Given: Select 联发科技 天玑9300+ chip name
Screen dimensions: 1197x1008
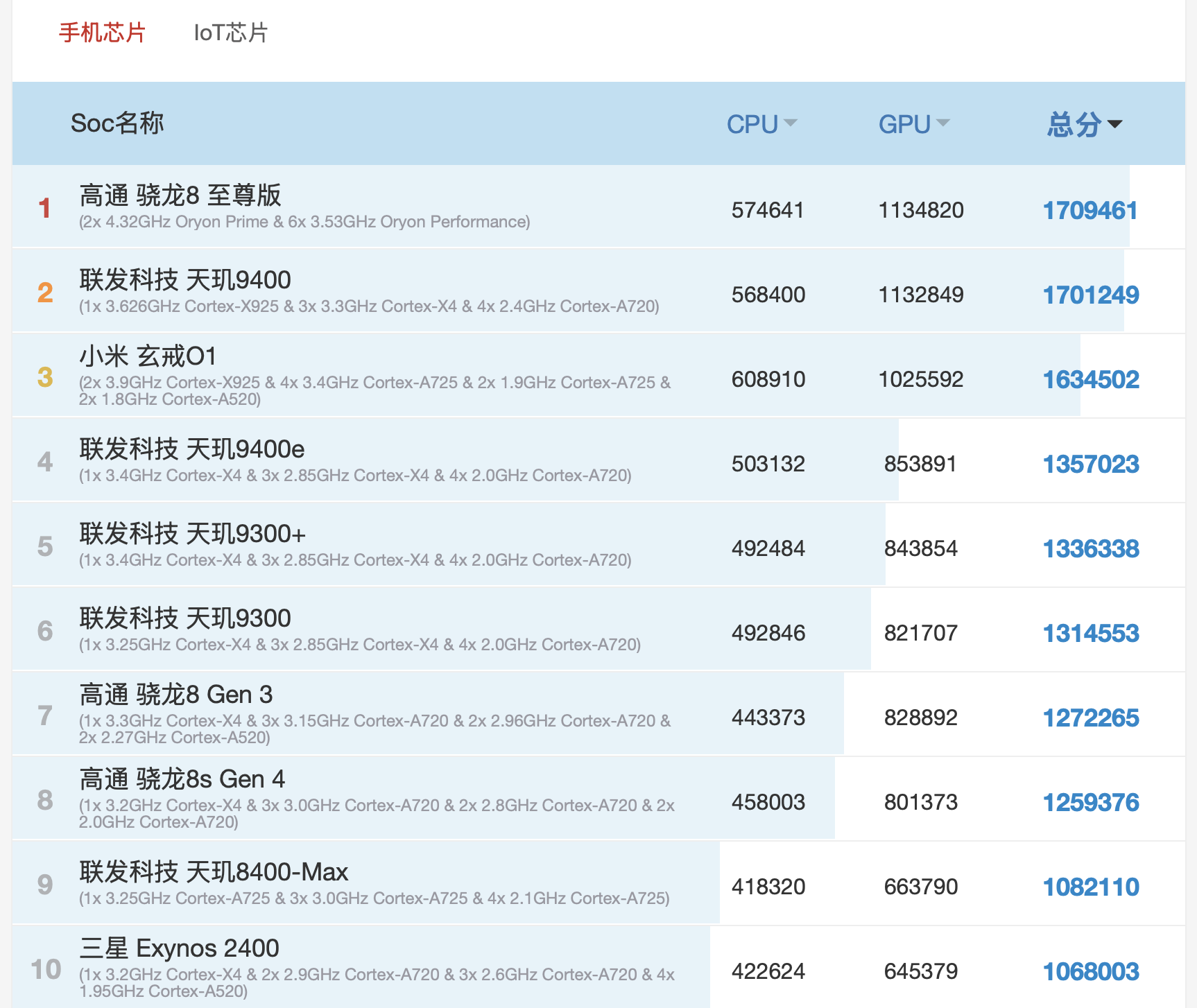Looking at the screenshot, I should (x=192, y=534).
